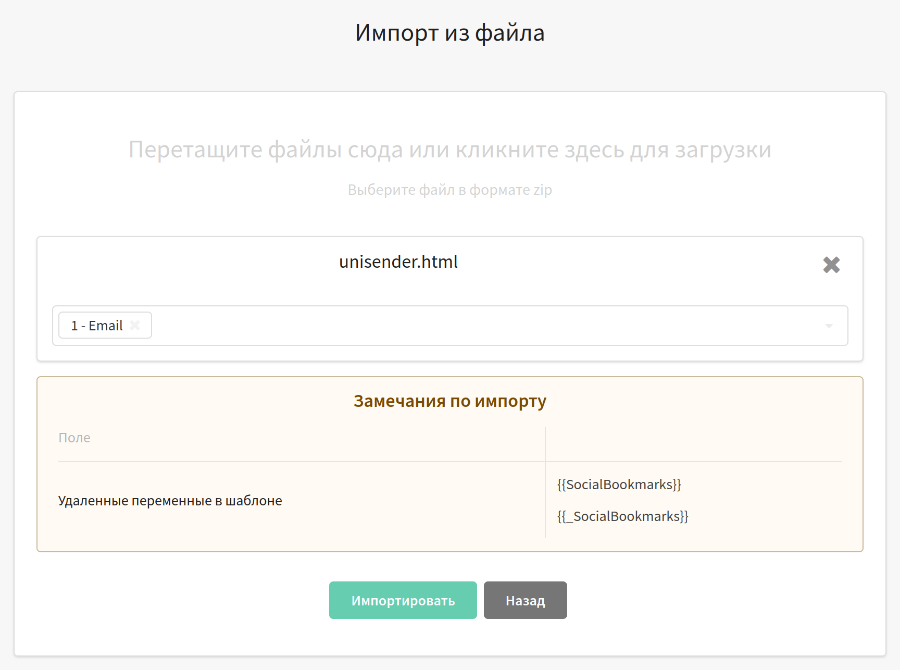Screen dimensions: 900x670
Task: Expand the list selection dropdown arrow
Action: [829, 326]
